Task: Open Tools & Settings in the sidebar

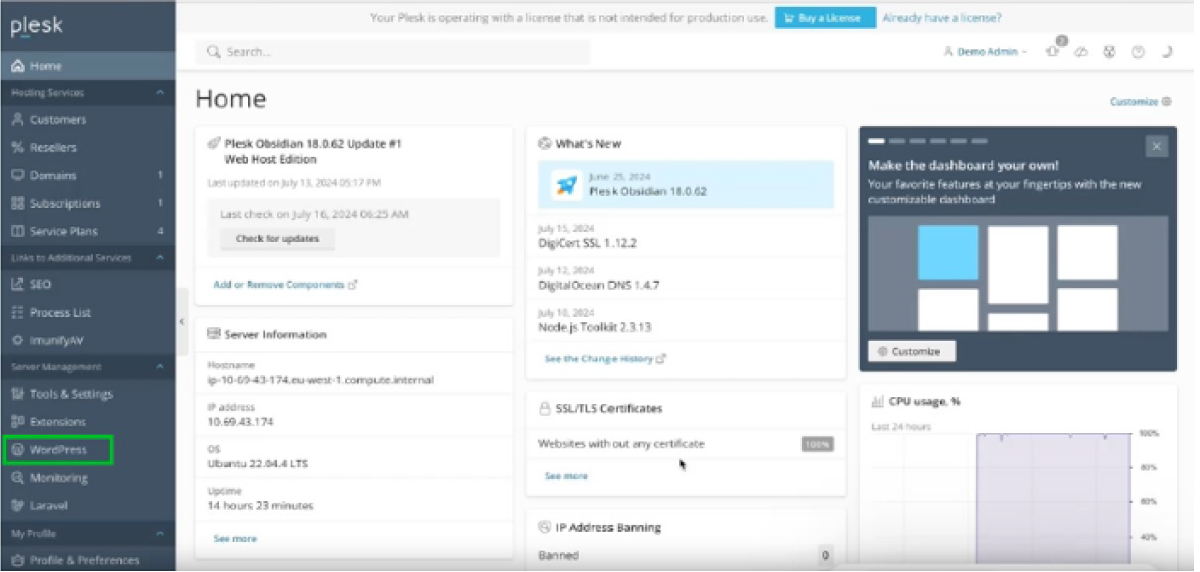Action: 88,395
